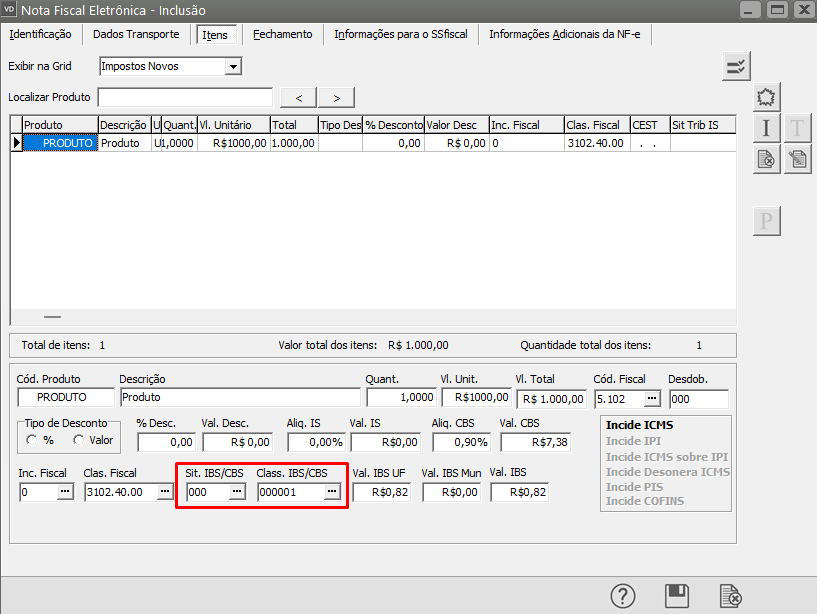Click the 'I' button on right toolbar
This screenshot has width=817, height=614.
(766, 128)
